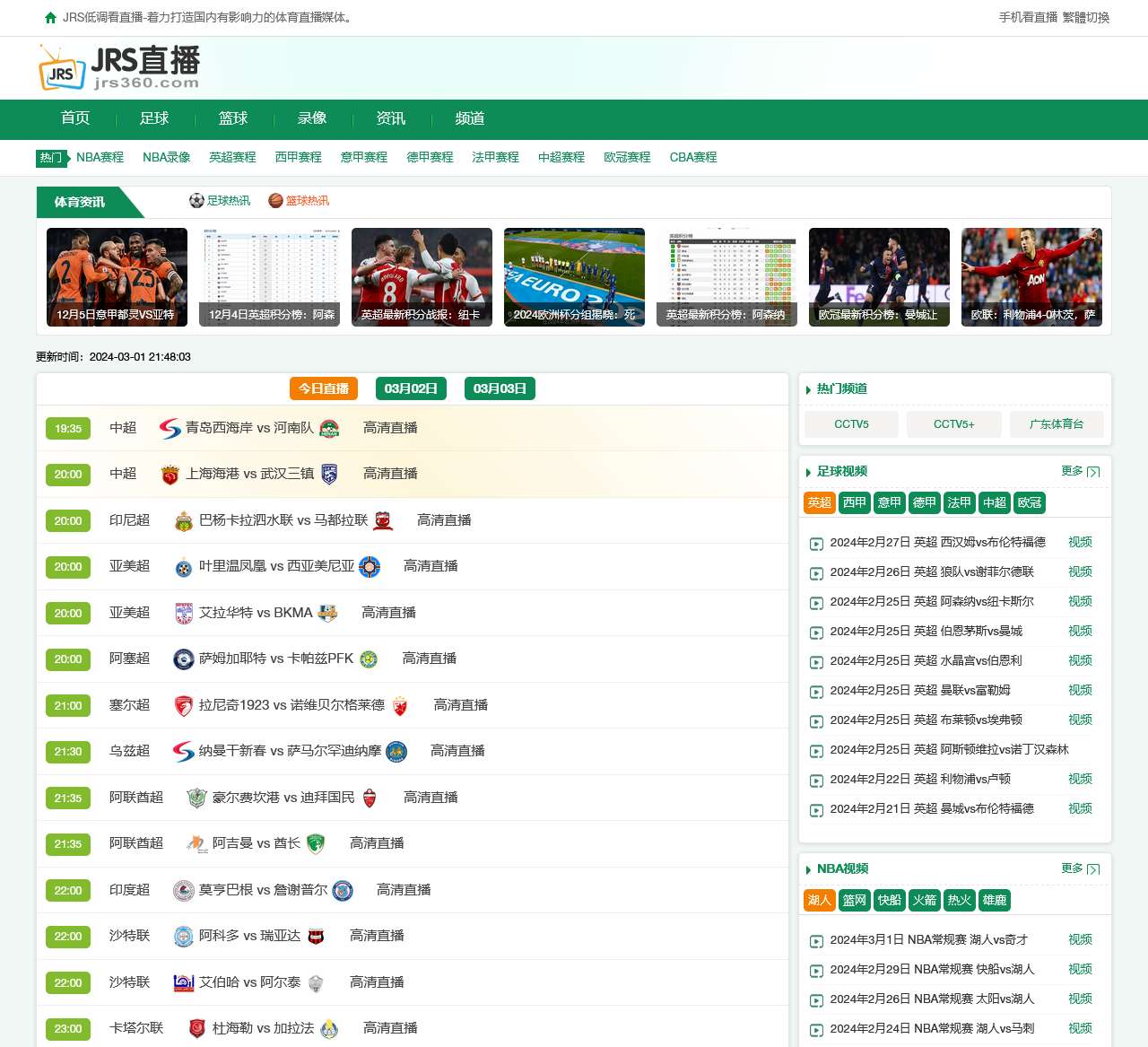Screen dimensions: 1148x1047
Task: Click the 马都拉联 team logo
Action: [x=383, y=520]
